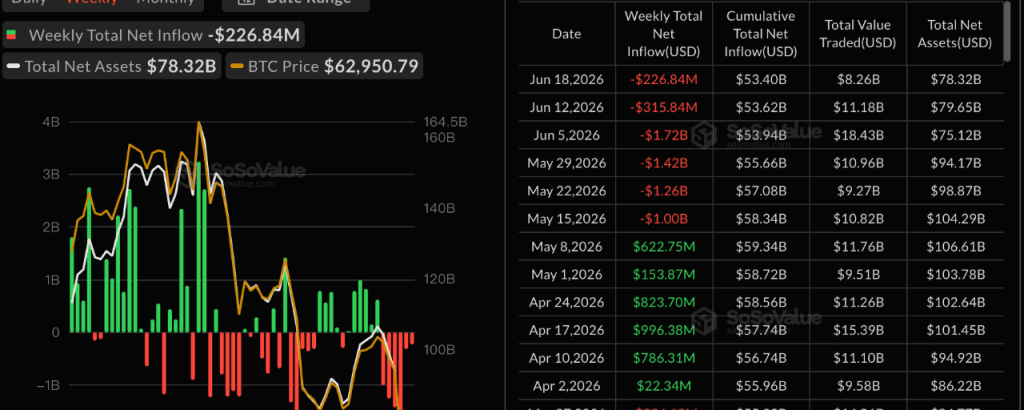
Task: Click the -$1.42B inflow value
Action: 664,163
